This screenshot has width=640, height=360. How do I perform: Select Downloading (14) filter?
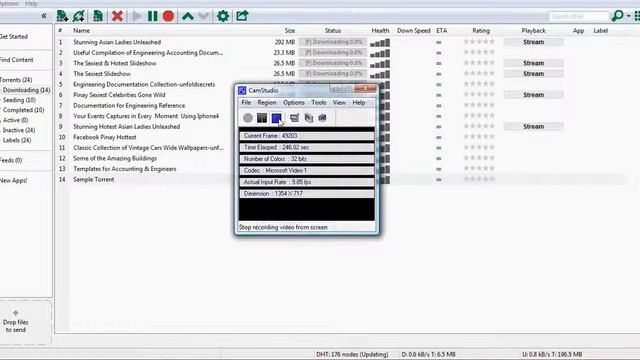[x=26, y=90]
